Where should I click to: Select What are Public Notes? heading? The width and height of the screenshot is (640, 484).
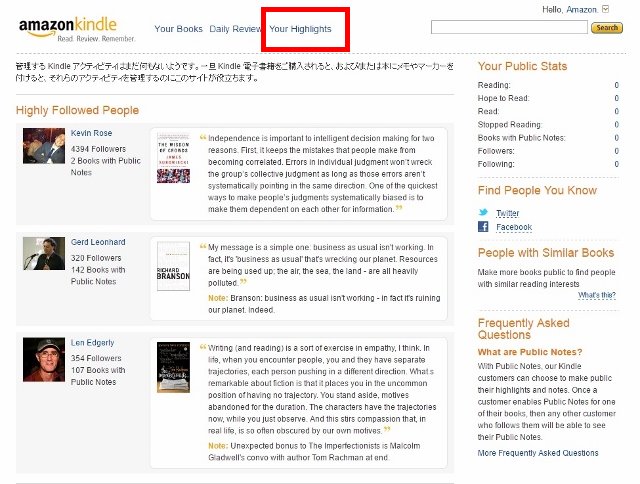coord(530,352)
